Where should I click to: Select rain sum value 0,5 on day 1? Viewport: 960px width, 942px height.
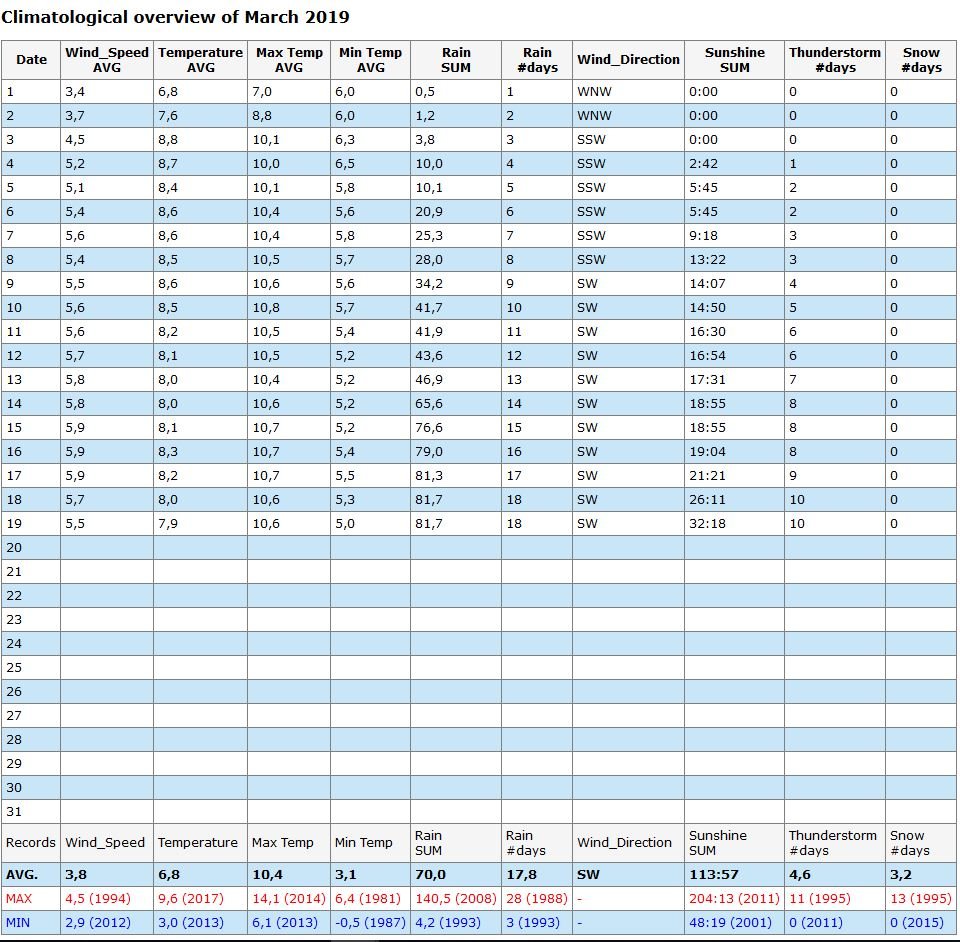click(425, 92)
